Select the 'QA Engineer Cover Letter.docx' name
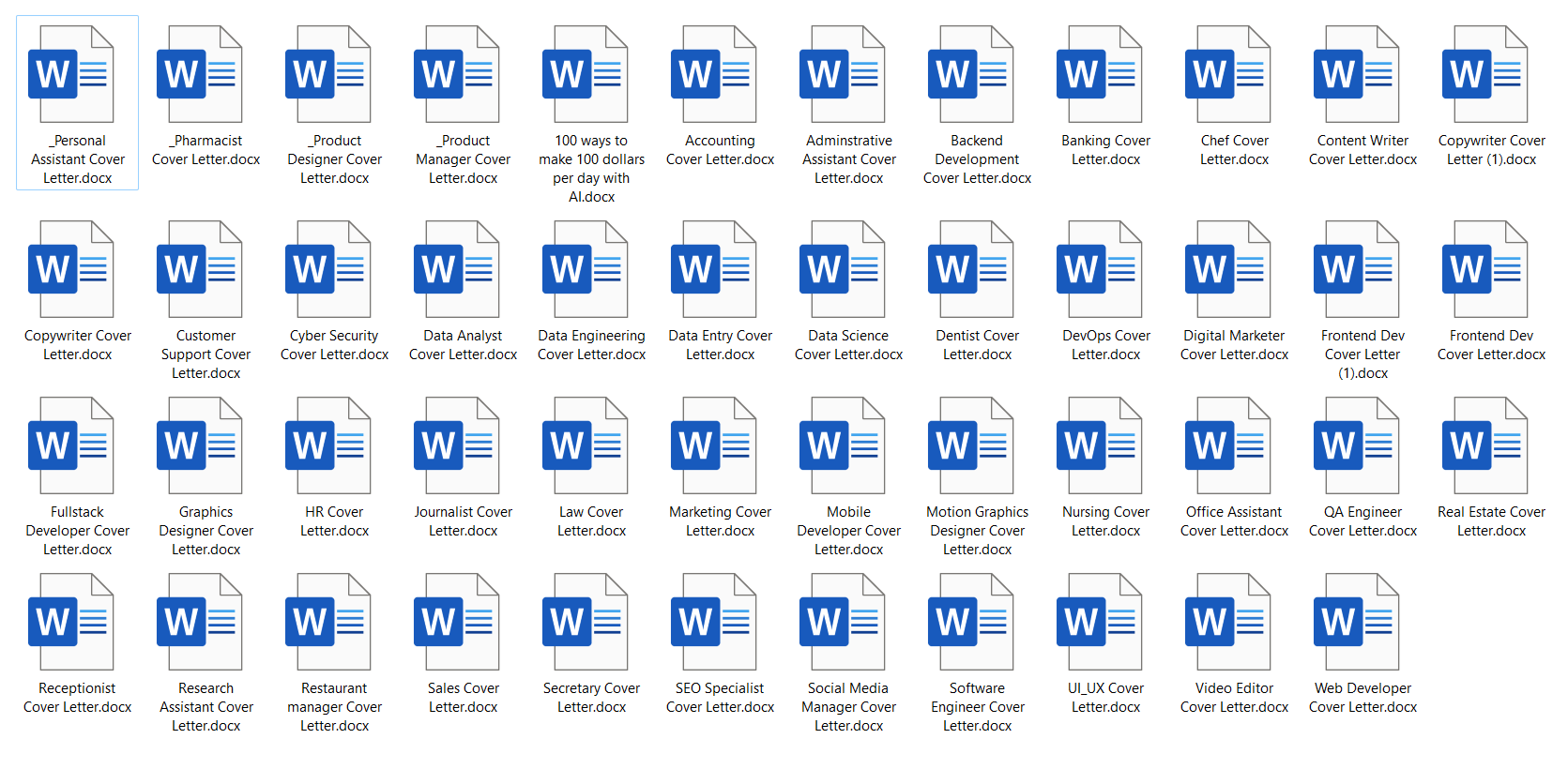Screen dimensions: 1568x769 (1363, 521)
